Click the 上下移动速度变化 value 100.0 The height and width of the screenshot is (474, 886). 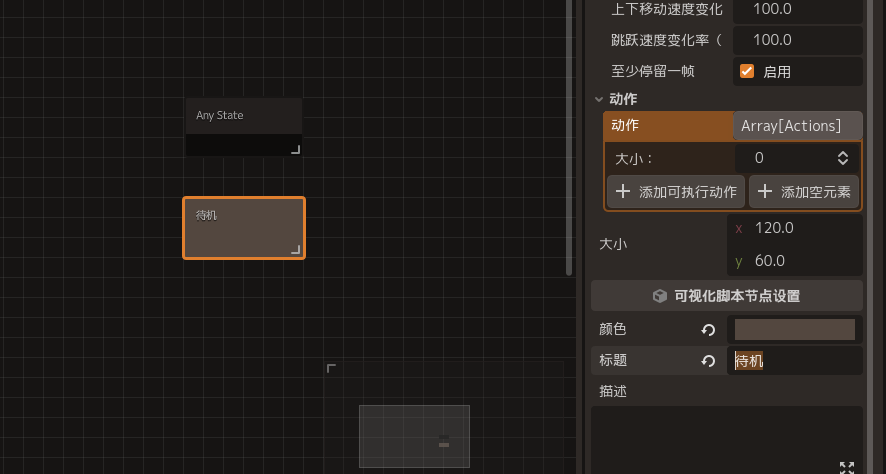tap(798, 10)
